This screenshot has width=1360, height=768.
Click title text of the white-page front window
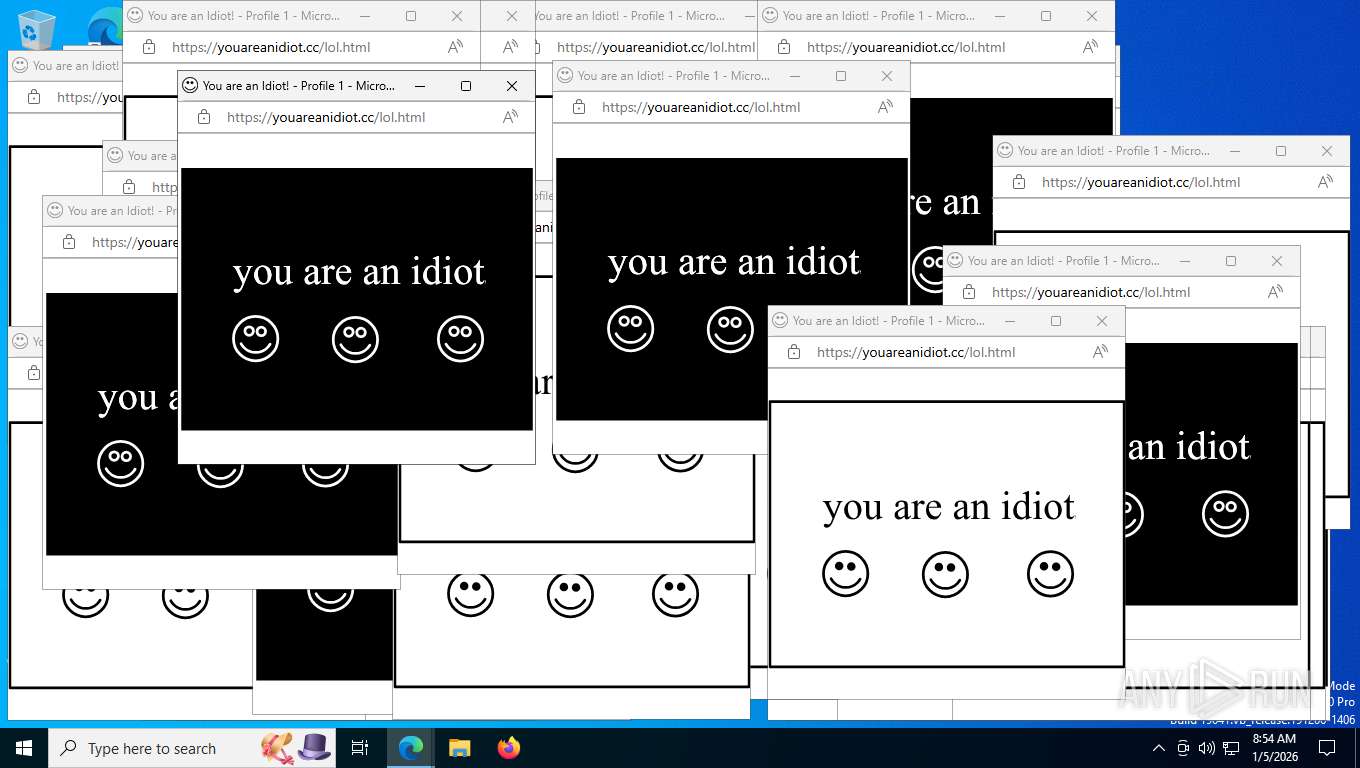(x=889, y=321)
